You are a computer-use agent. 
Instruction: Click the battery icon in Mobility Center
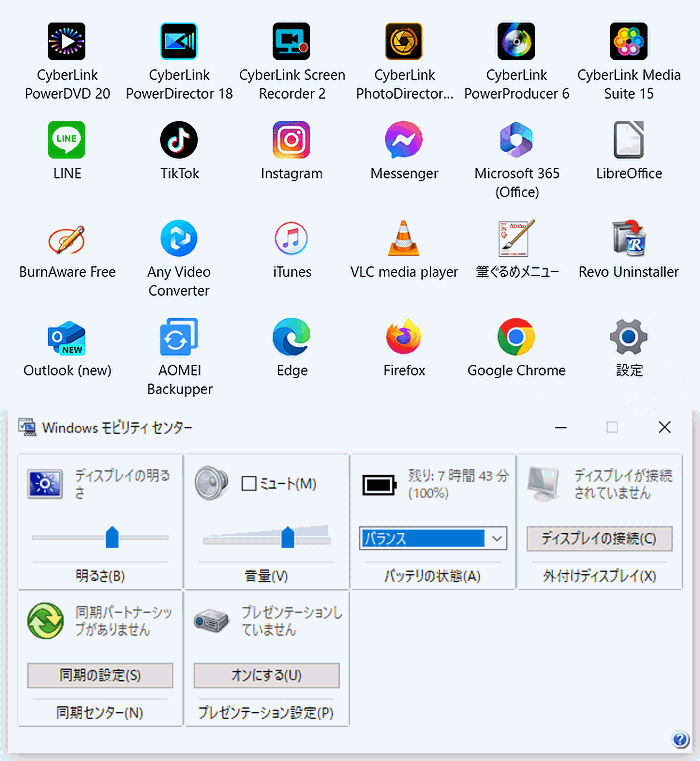click(x=379, y=484)
